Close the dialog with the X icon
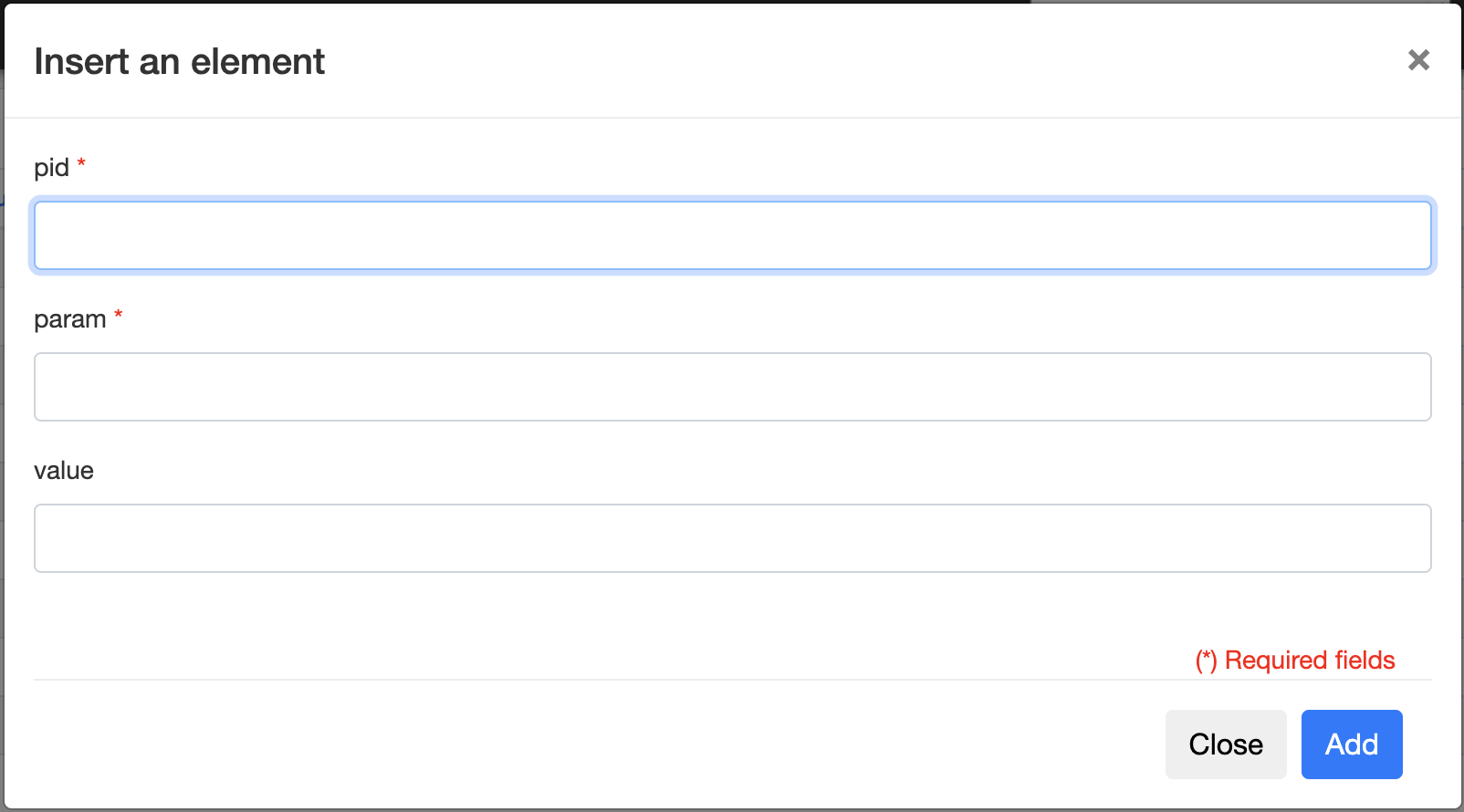 pos(1418,60)
